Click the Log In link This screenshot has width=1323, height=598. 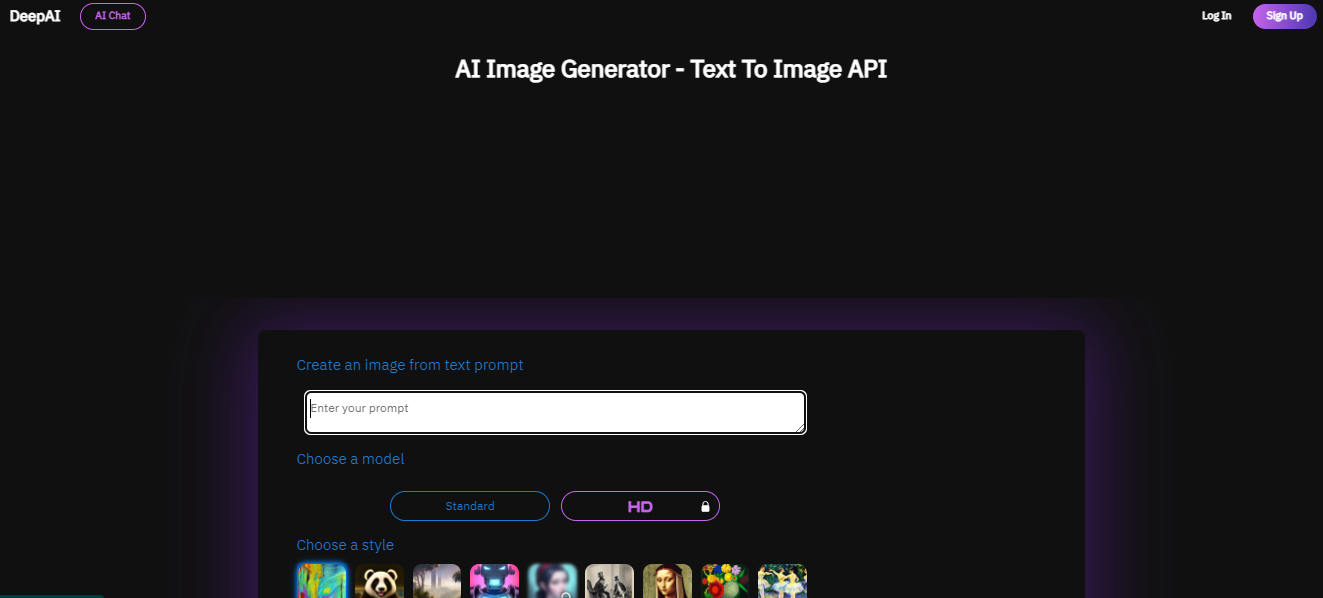[x=1216, y=16]
